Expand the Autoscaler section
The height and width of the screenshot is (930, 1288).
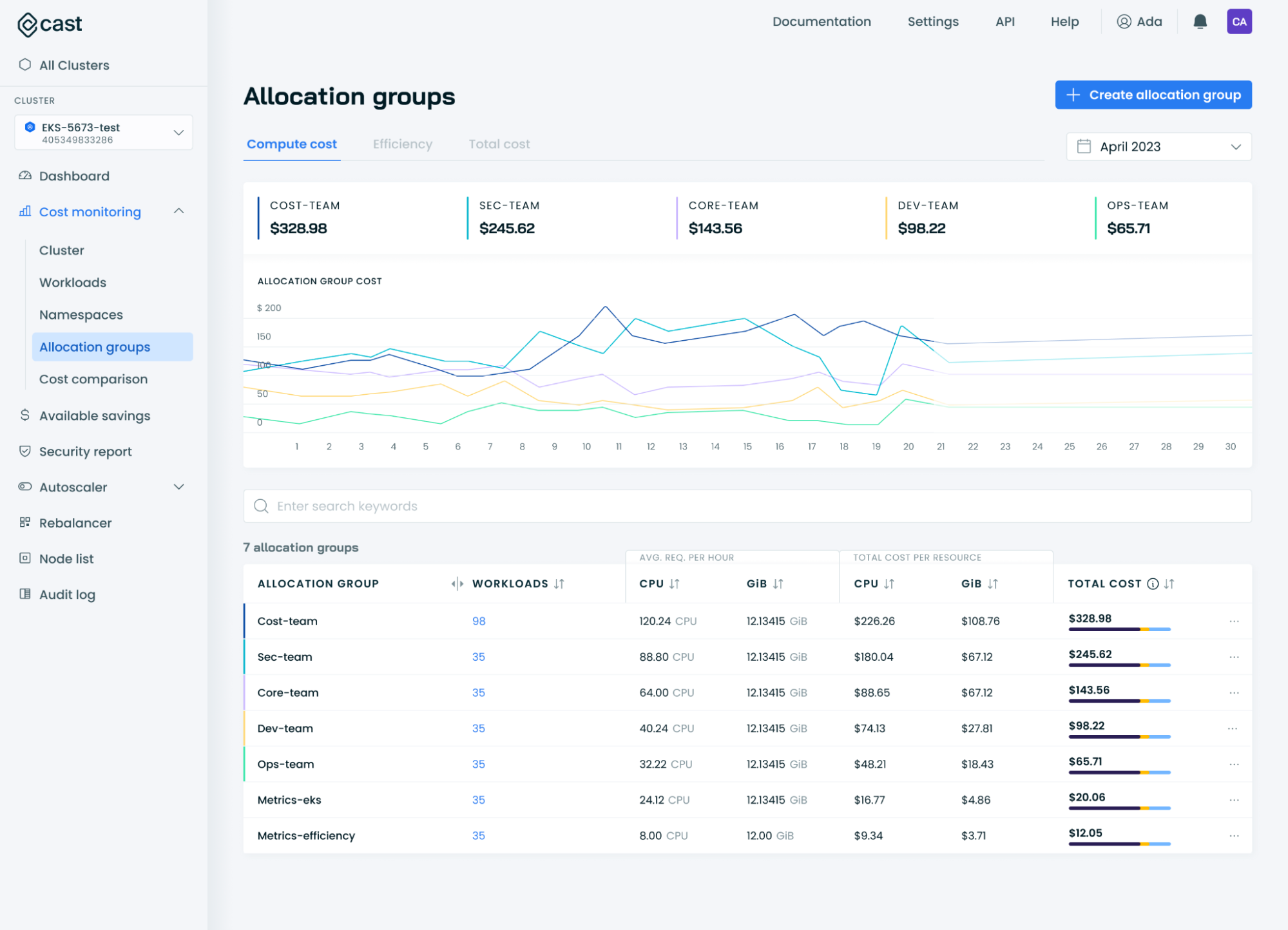(179, 487)
